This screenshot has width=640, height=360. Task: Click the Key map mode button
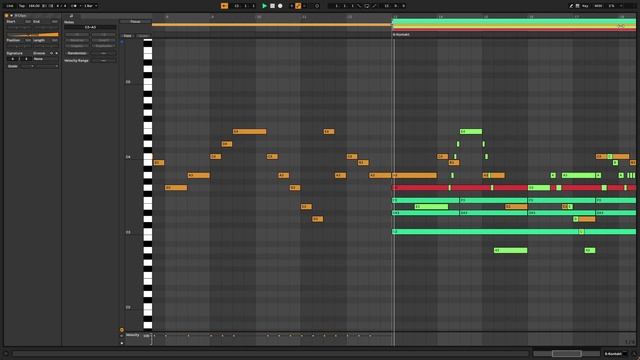(x=585, y=6)
